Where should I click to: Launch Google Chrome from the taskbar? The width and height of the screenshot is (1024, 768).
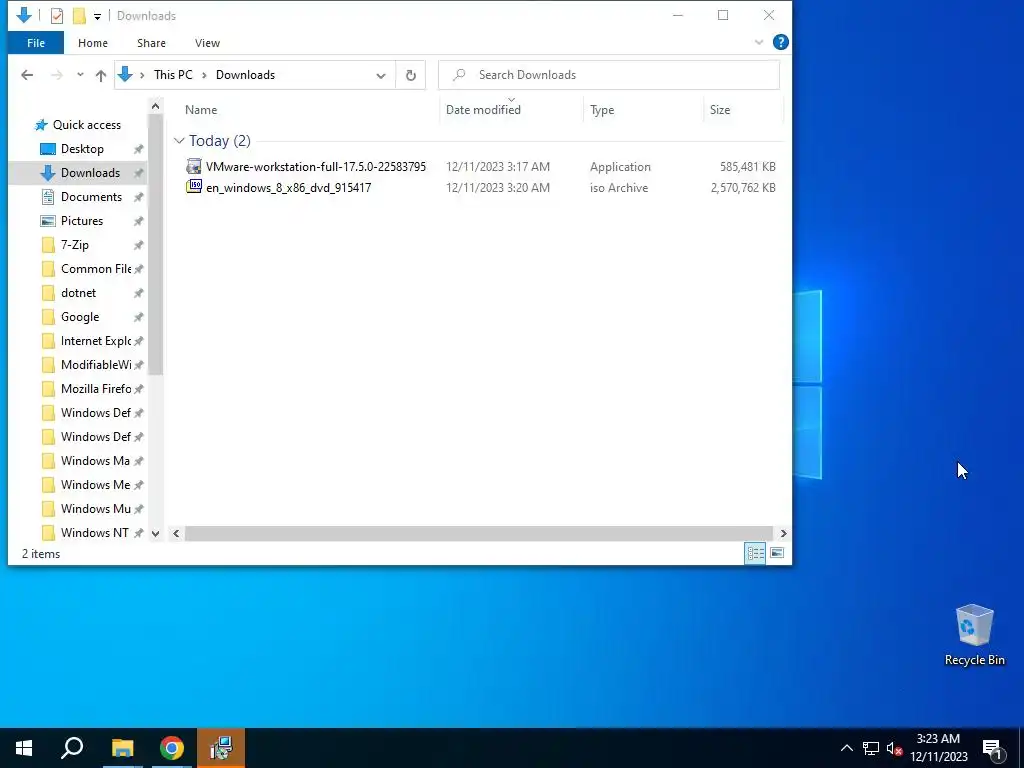(x=172, y=748)
